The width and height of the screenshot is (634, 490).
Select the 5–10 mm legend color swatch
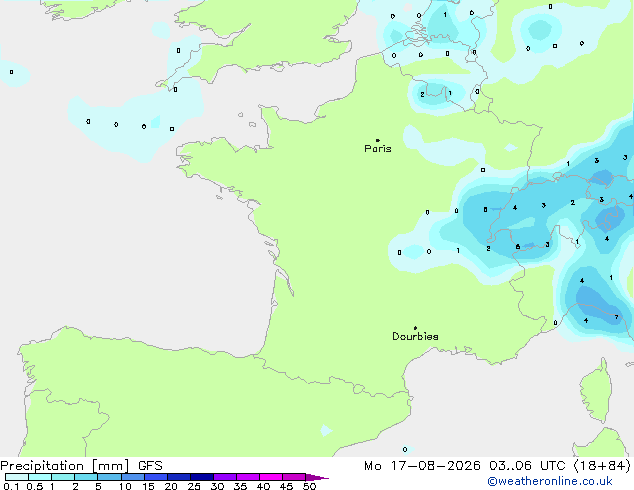click(109, 477)
